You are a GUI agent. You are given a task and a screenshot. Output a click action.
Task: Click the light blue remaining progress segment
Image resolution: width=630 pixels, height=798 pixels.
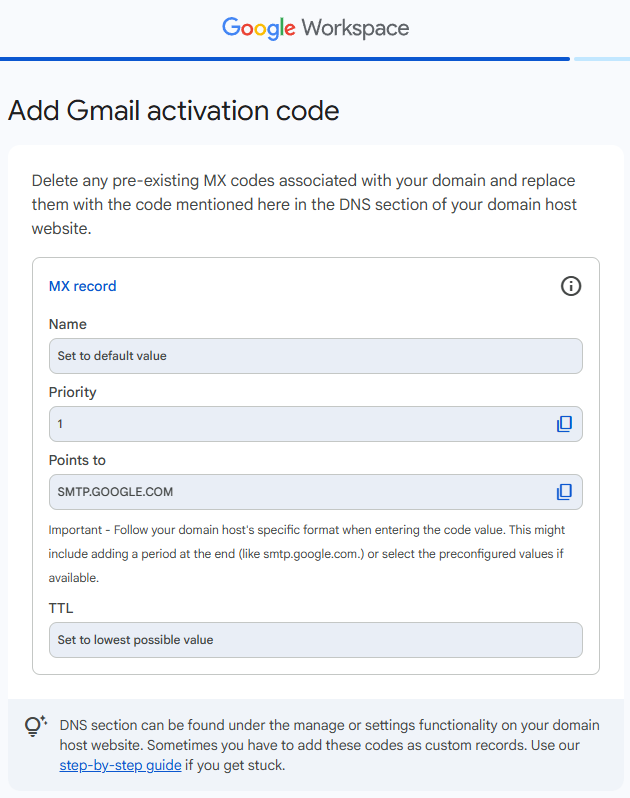click(x=602, y=59)
